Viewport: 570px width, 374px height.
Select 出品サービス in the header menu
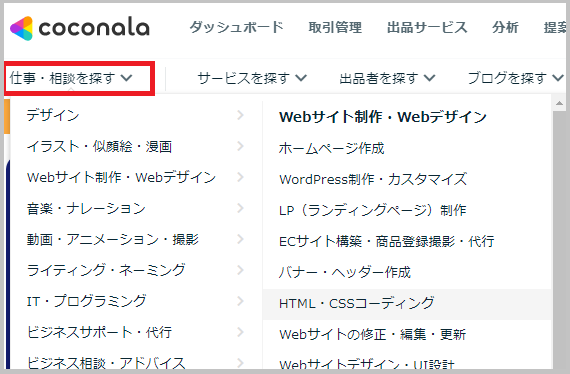(427, 27)
